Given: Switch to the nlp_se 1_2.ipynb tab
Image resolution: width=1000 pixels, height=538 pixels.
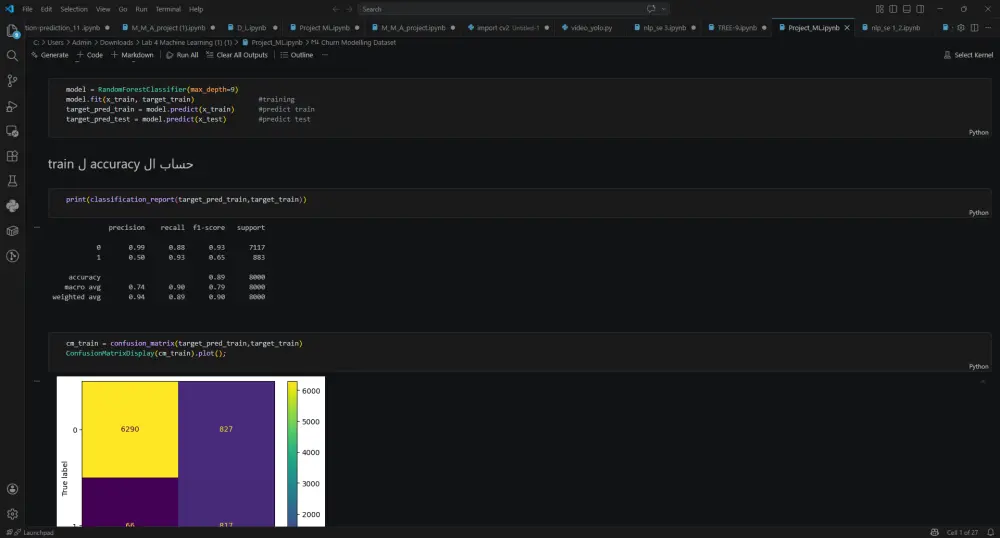Looking at the screenshot, I should click(x=895, y=27).
